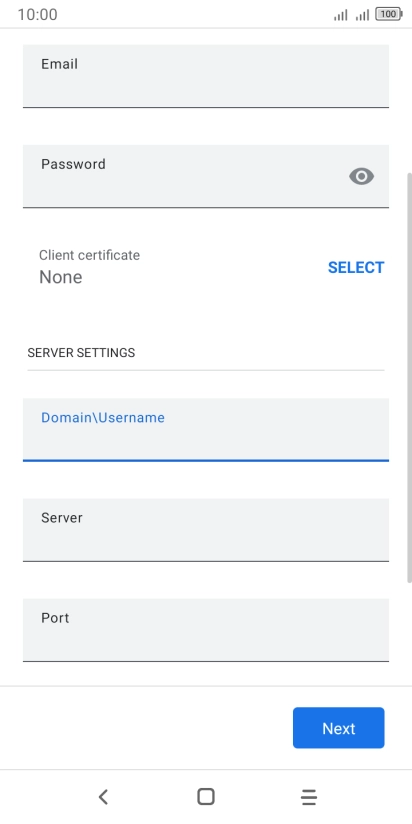Focus the Server input field
This screenshot has height=824, width=412.
pyautogui.click(x=206, y=530)
